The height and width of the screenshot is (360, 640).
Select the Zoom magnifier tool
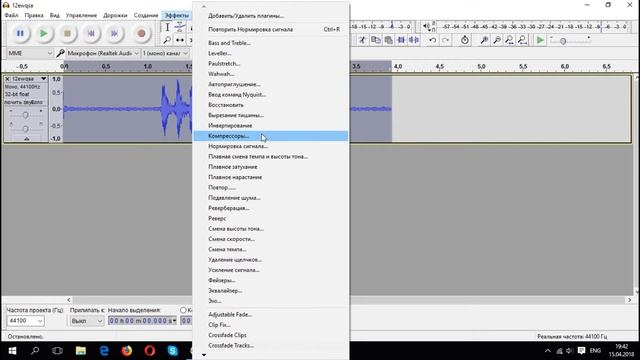coord(167,40)
